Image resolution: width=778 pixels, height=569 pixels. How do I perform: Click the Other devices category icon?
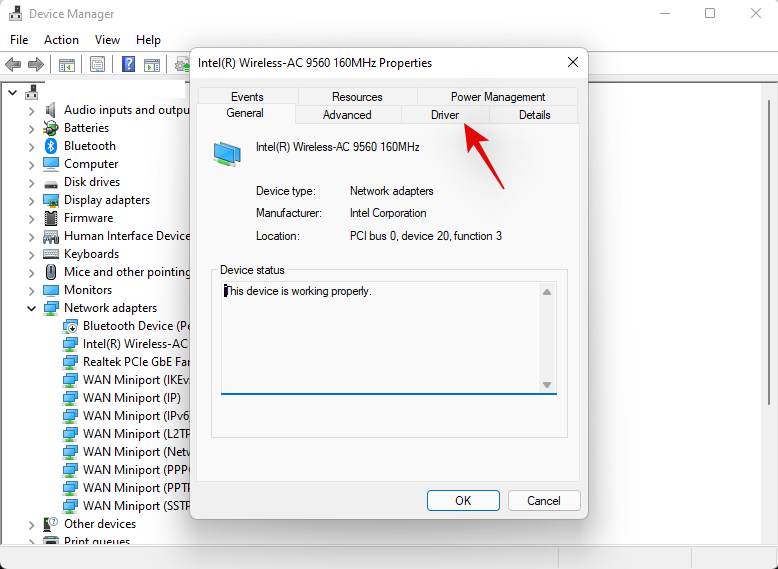click(51, 524)
